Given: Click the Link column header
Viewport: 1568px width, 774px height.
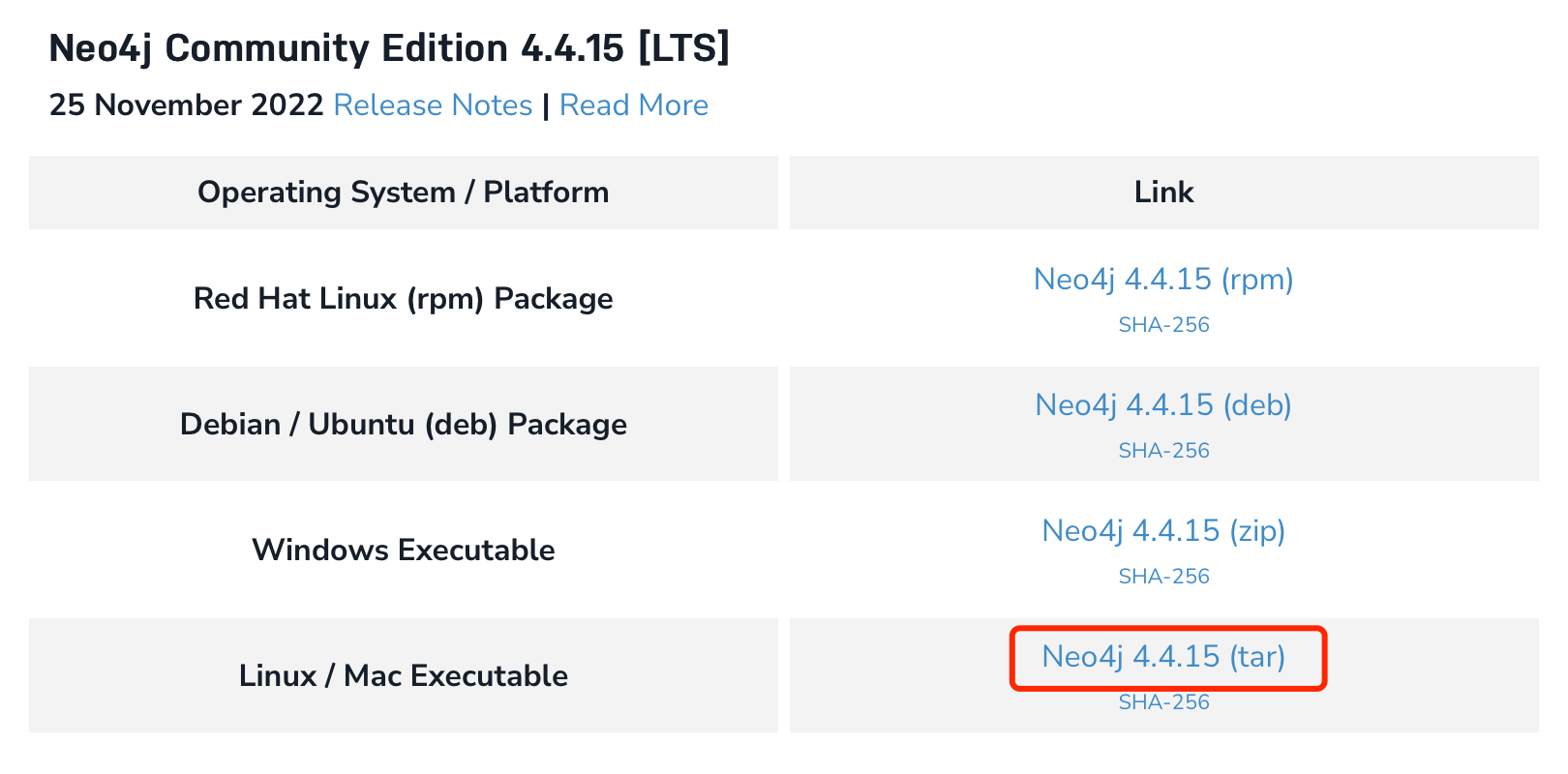Looking at the screenshot, I should [1163, 193].
